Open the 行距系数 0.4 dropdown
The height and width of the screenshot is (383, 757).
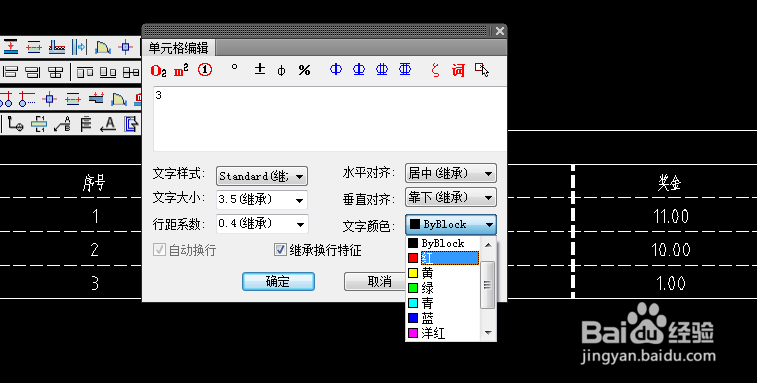tap(262, 224)
